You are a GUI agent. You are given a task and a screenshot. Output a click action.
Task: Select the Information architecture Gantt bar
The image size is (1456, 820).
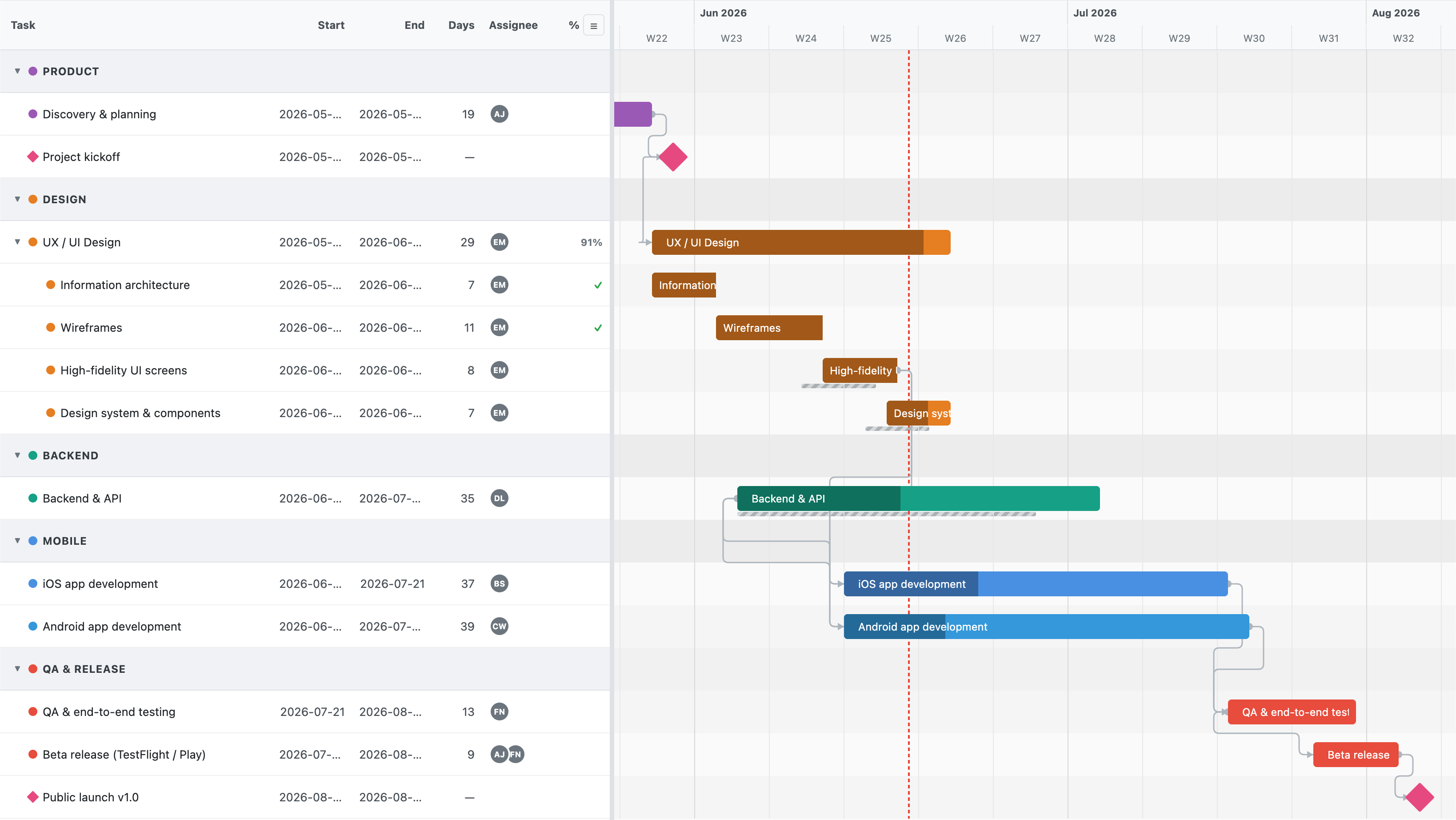(684, 285)
